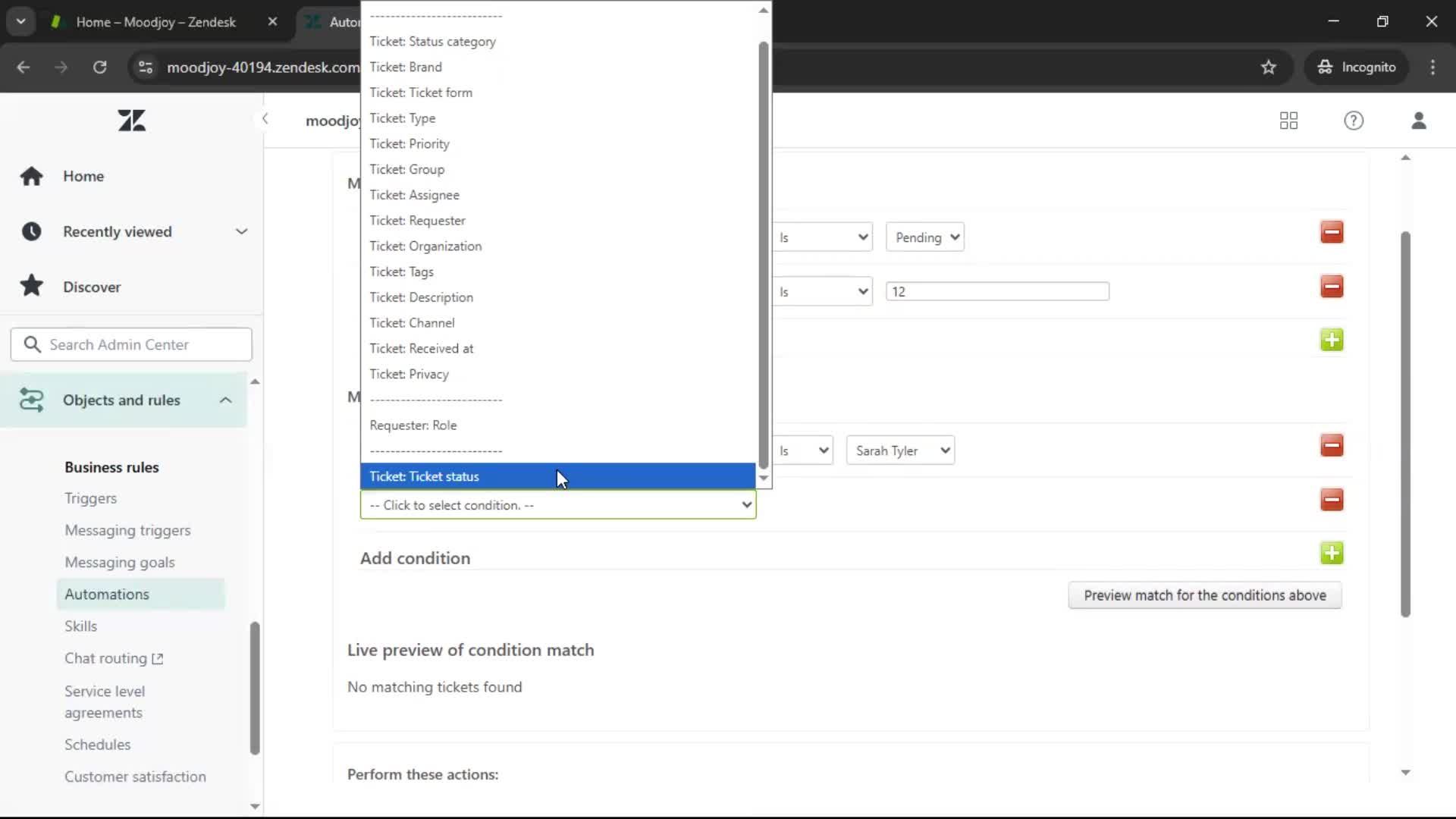The image size is (1456, 819).
Task: Bookmark page with star icon
Action: click(1269, 67)
